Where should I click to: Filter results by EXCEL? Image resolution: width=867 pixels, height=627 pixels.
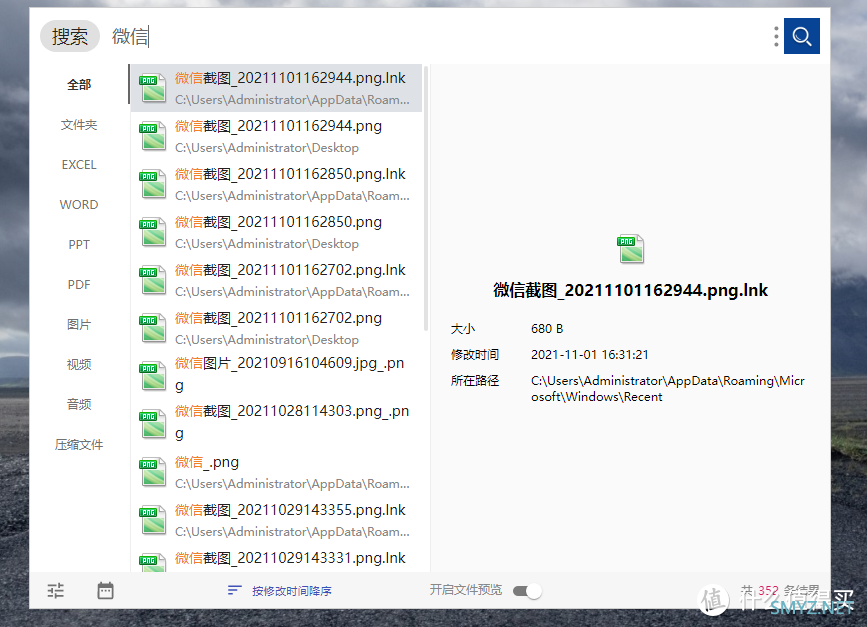[79, 165]
